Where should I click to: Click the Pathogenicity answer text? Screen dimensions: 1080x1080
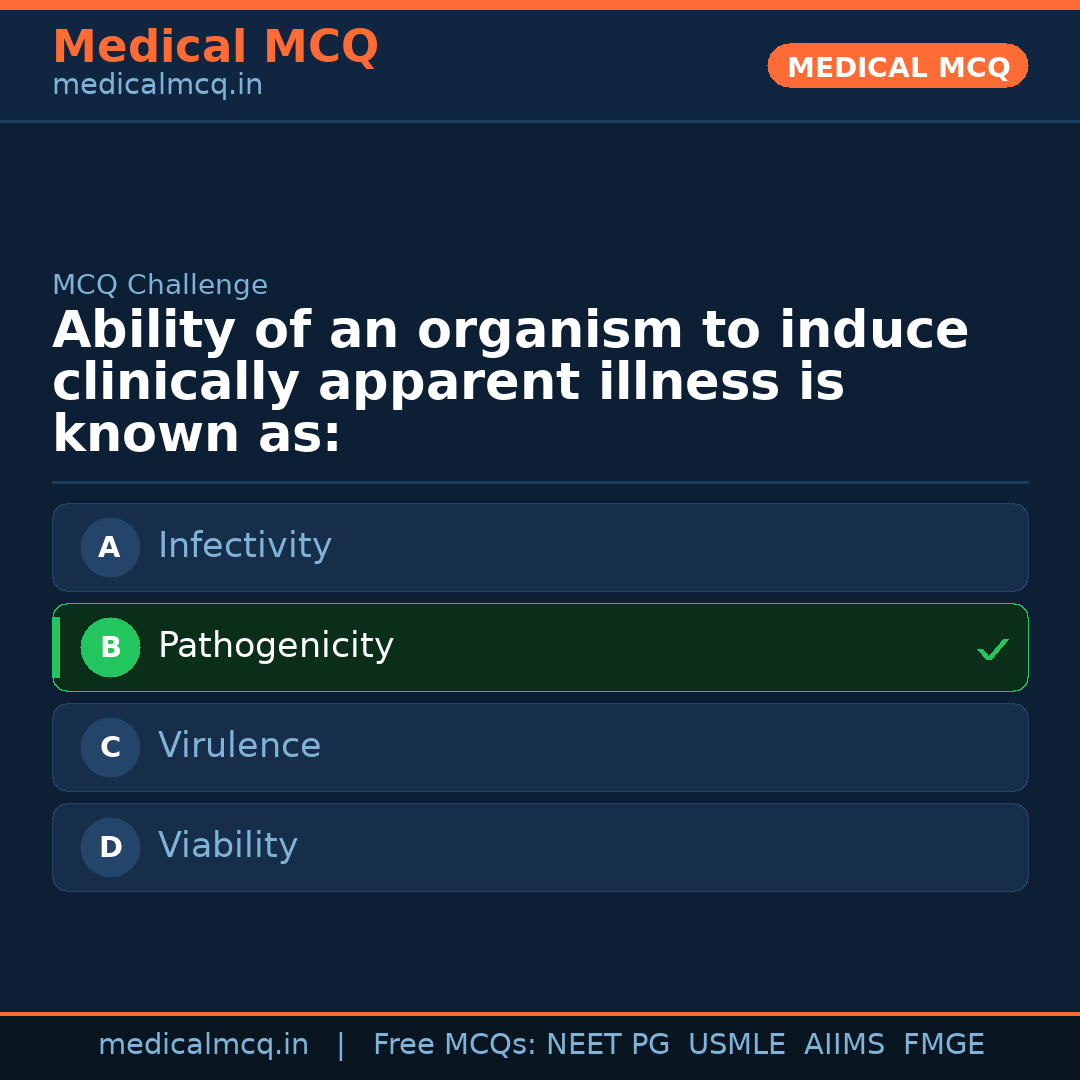pyautogui.click(x=276, y=646)
